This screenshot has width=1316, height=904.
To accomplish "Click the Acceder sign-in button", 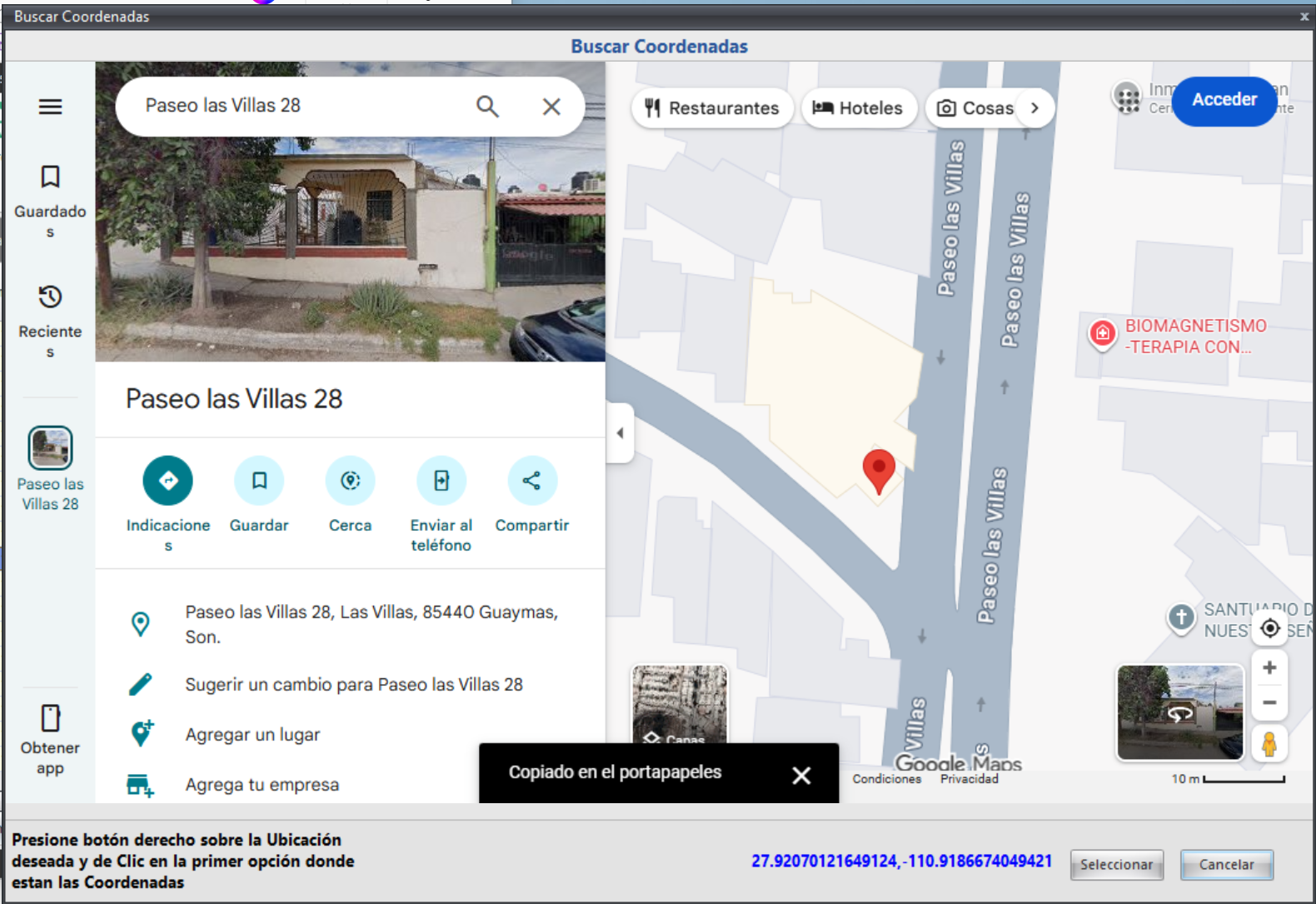I will (1224, 100).
